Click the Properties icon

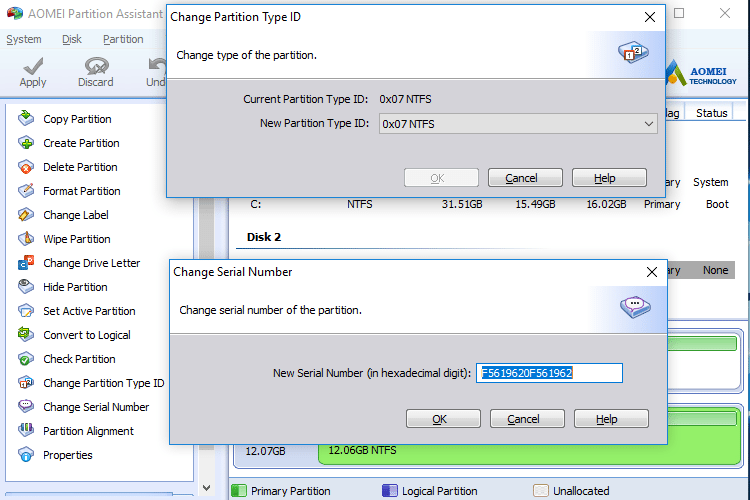point(26,454)
